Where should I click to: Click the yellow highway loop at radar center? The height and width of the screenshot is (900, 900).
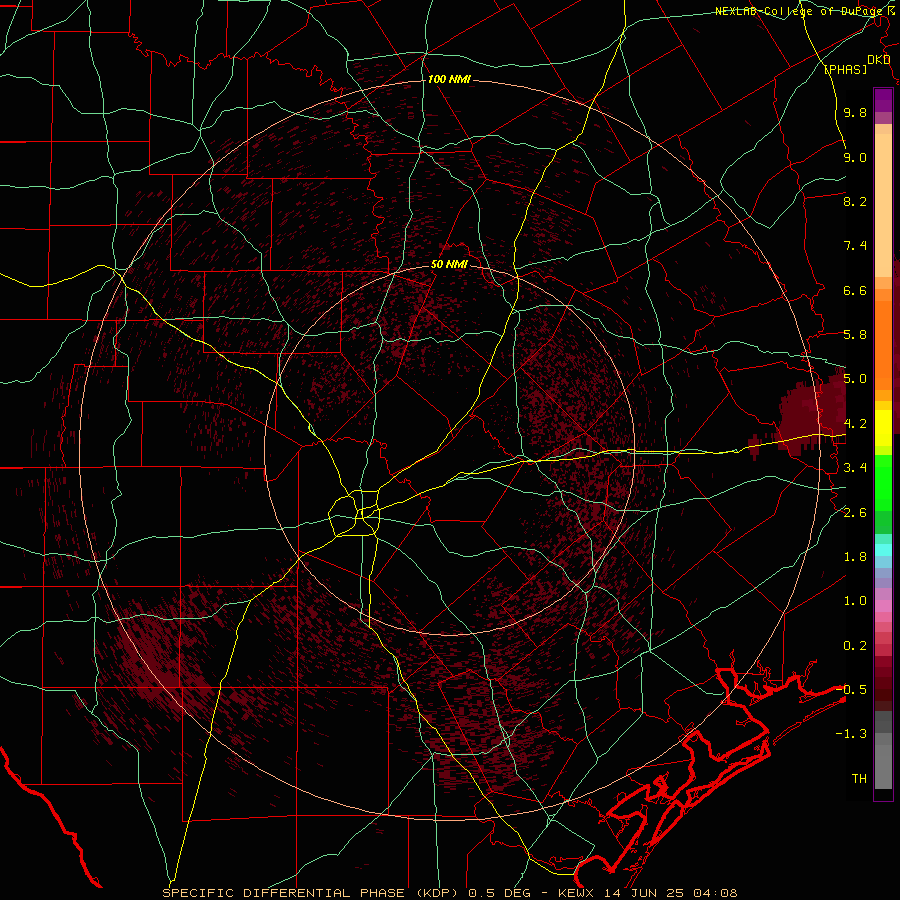click(x=355, y=513)
